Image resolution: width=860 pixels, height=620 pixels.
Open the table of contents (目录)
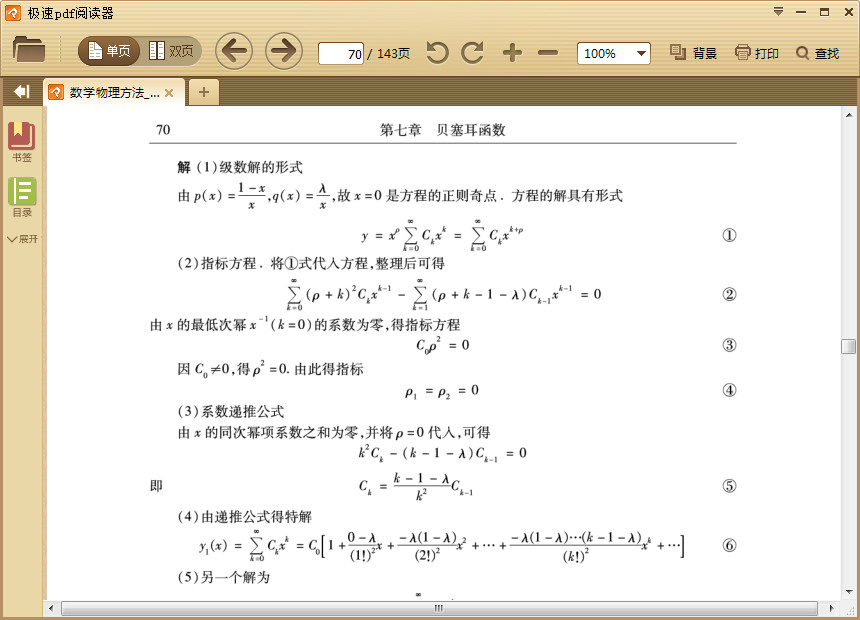click(22, 198)
